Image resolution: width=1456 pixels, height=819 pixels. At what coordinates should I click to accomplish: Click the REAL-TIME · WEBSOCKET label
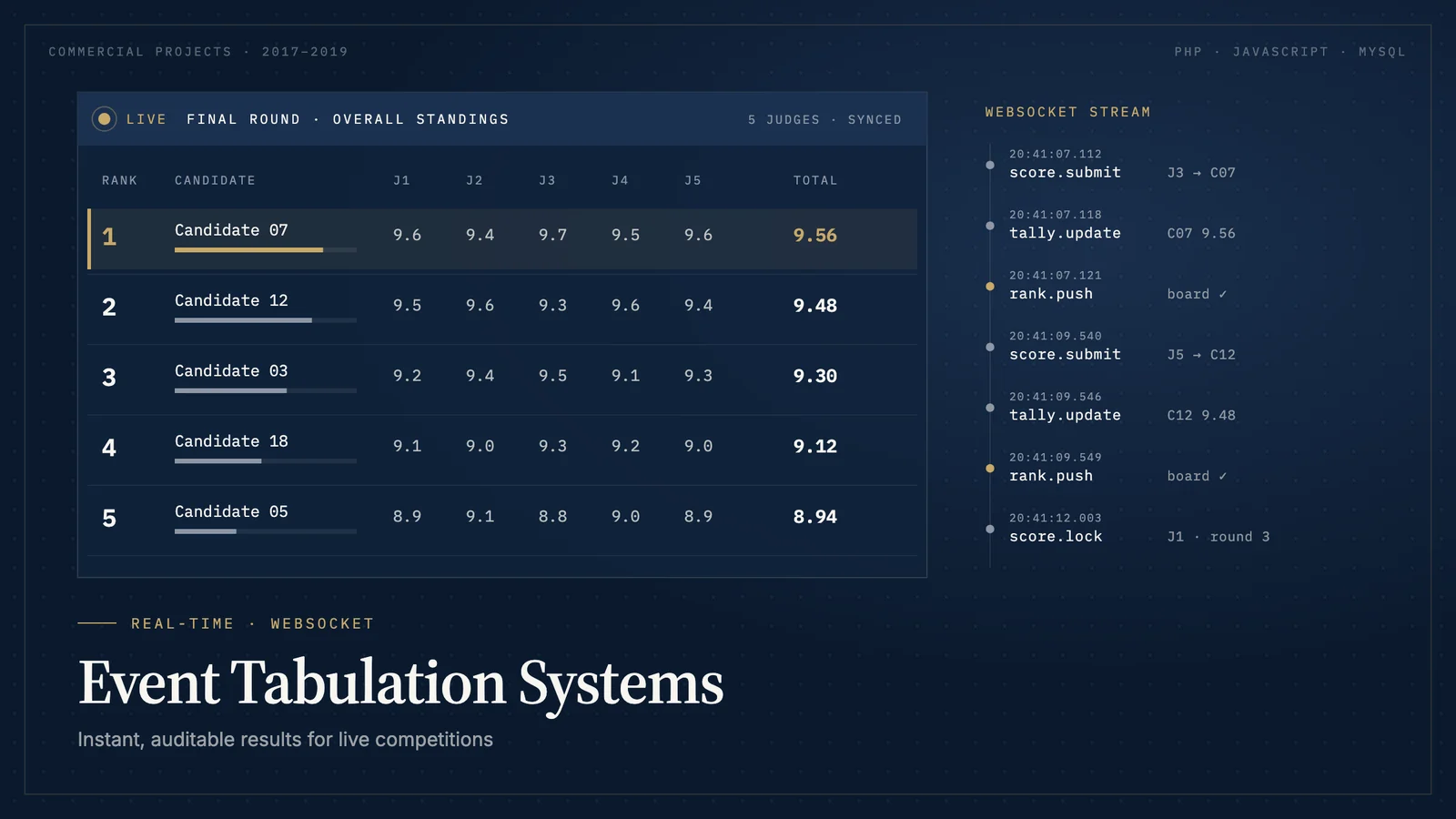point(252,623)
